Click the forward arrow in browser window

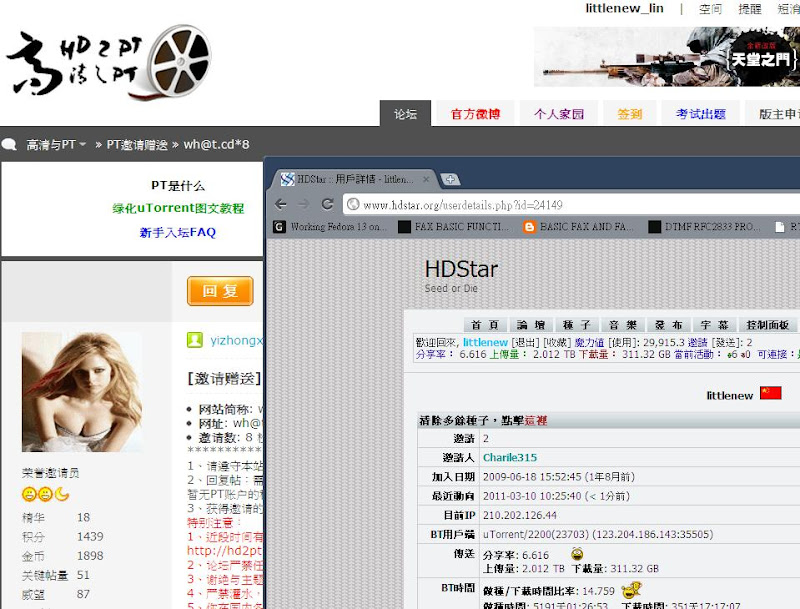click(x=304, y=205)
